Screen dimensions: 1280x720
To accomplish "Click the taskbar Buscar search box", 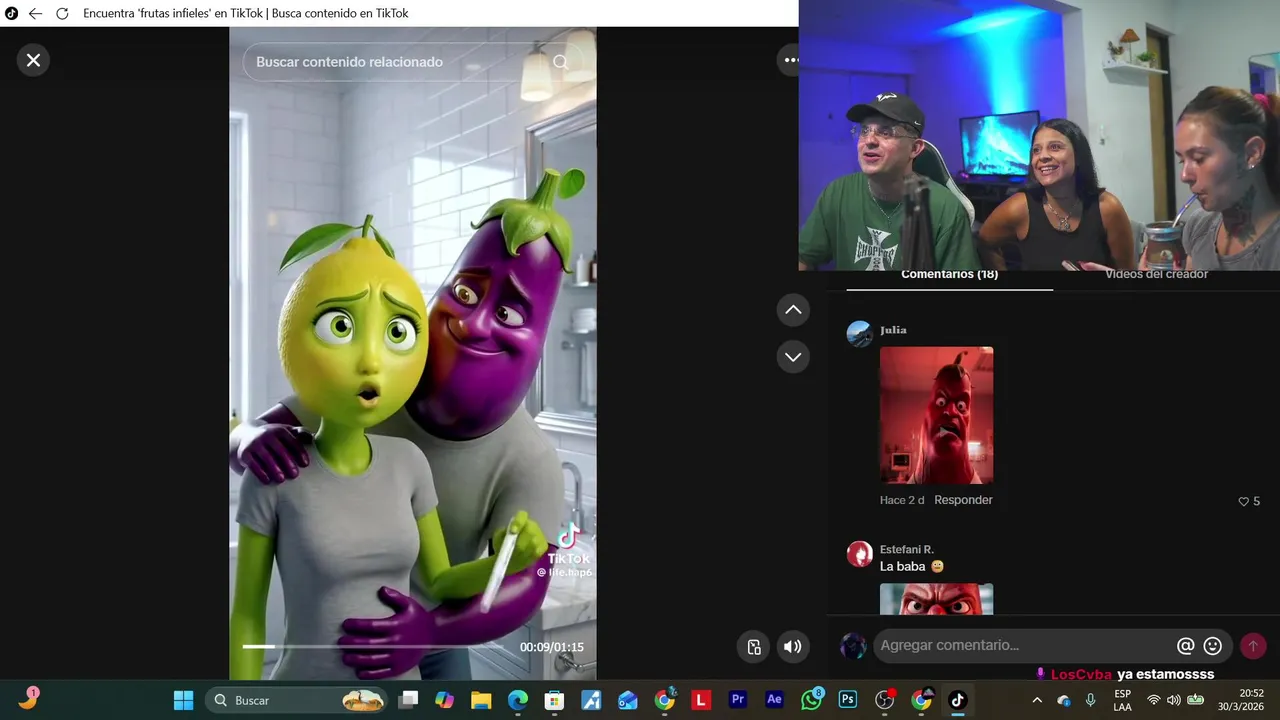I will [x=296, y=700].
